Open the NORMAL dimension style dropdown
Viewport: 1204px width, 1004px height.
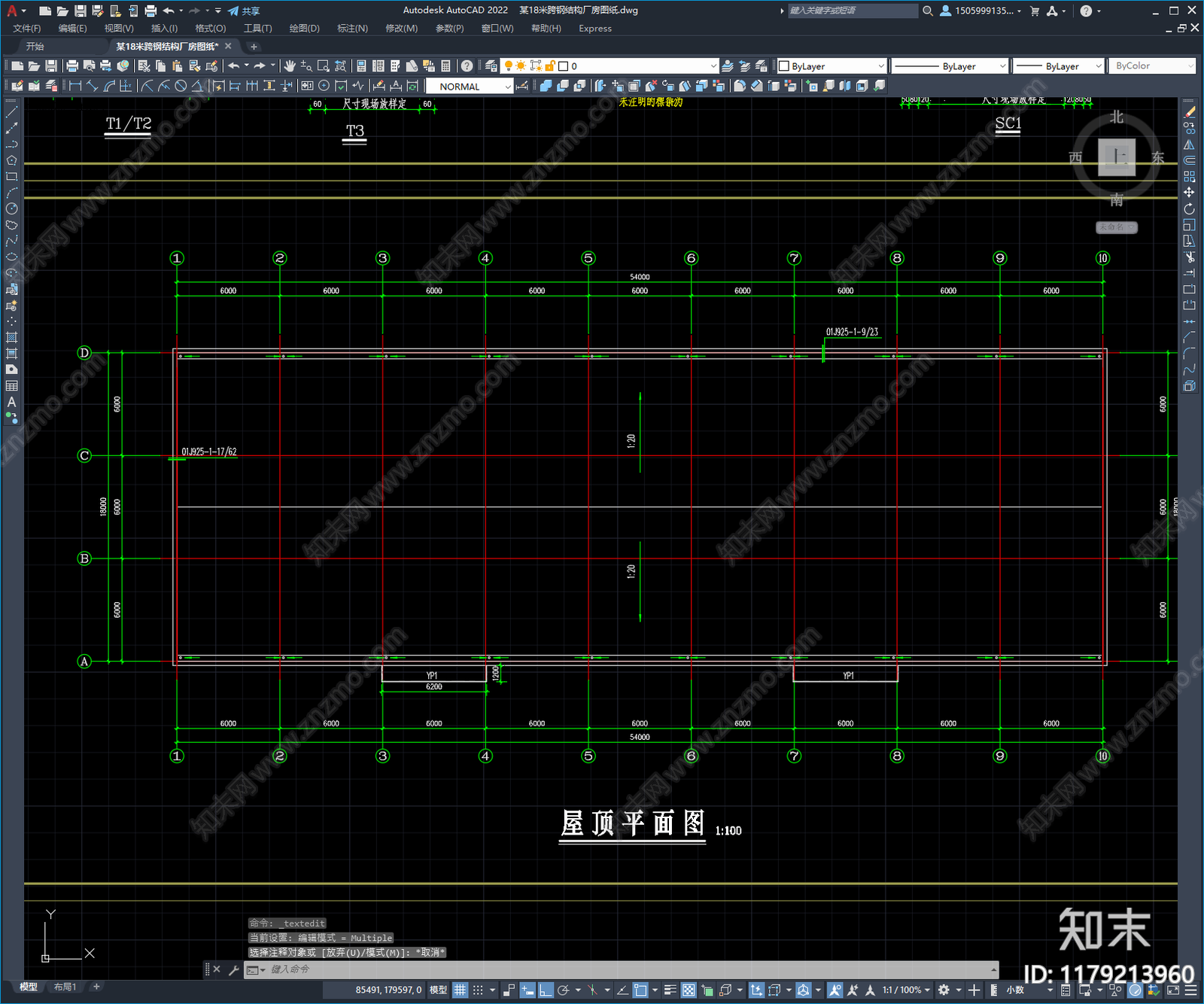point(508,87)
